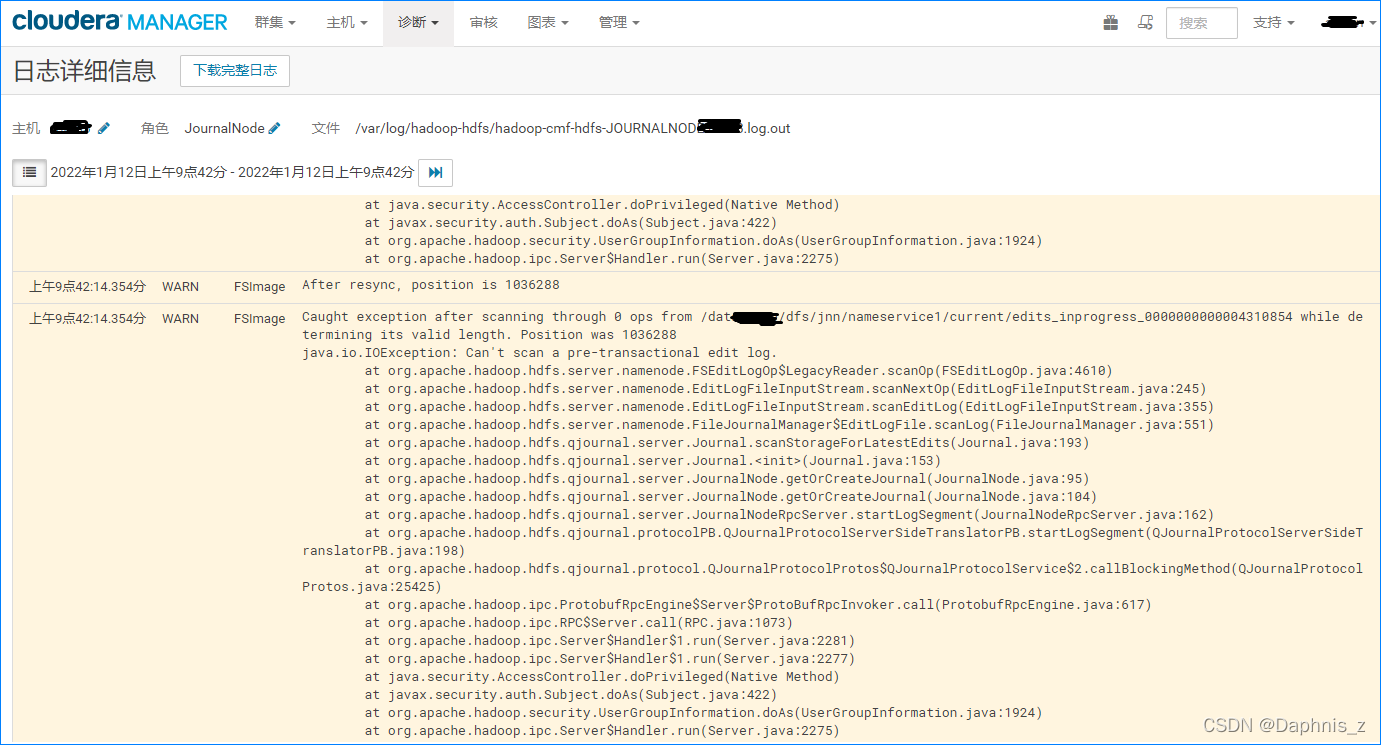
Task: Click the java.io.IOException pre-transactional edit log line
Action: (539, 353)
